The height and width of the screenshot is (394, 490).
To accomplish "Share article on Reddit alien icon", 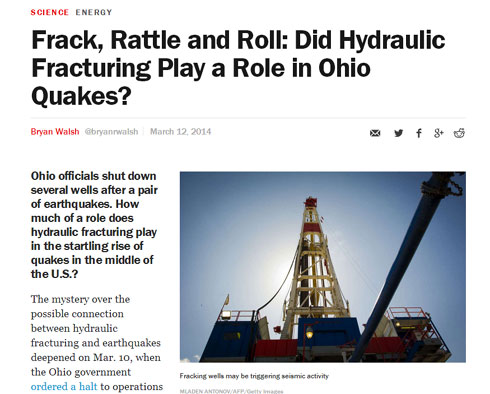I will click(x=459, y=133).
